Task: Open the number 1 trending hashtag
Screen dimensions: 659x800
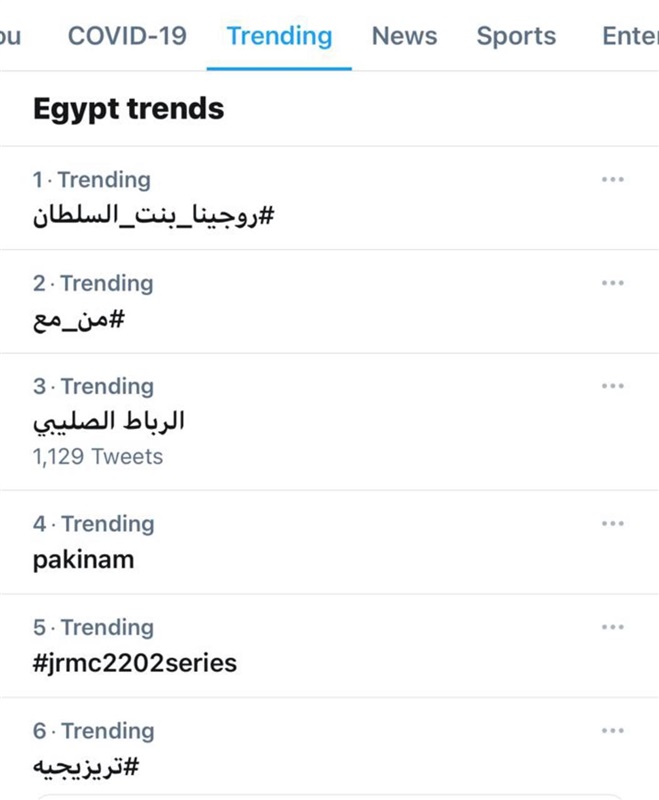Action: pyautogui.click(x=153, y=215)
